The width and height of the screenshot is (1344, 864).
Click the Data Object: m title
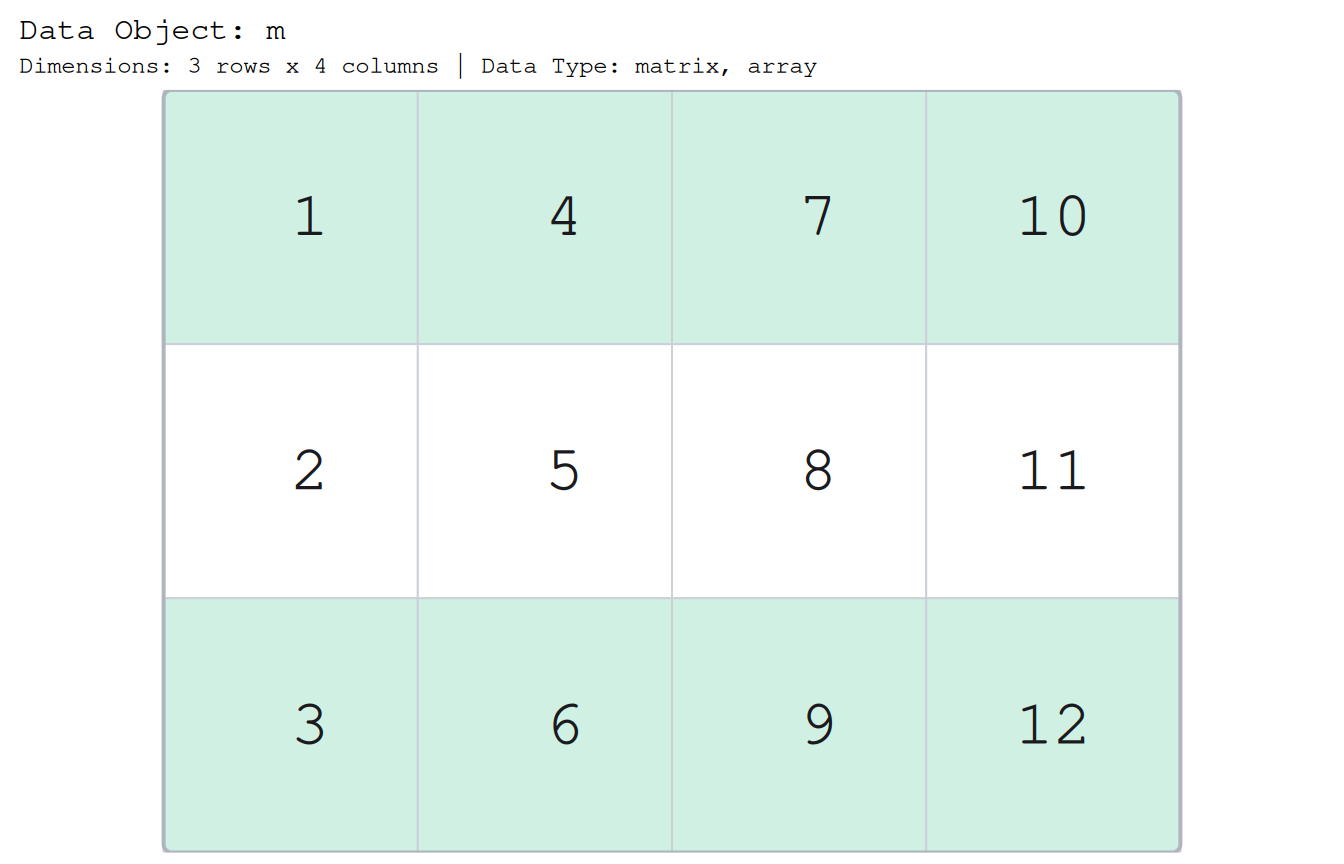153,31
